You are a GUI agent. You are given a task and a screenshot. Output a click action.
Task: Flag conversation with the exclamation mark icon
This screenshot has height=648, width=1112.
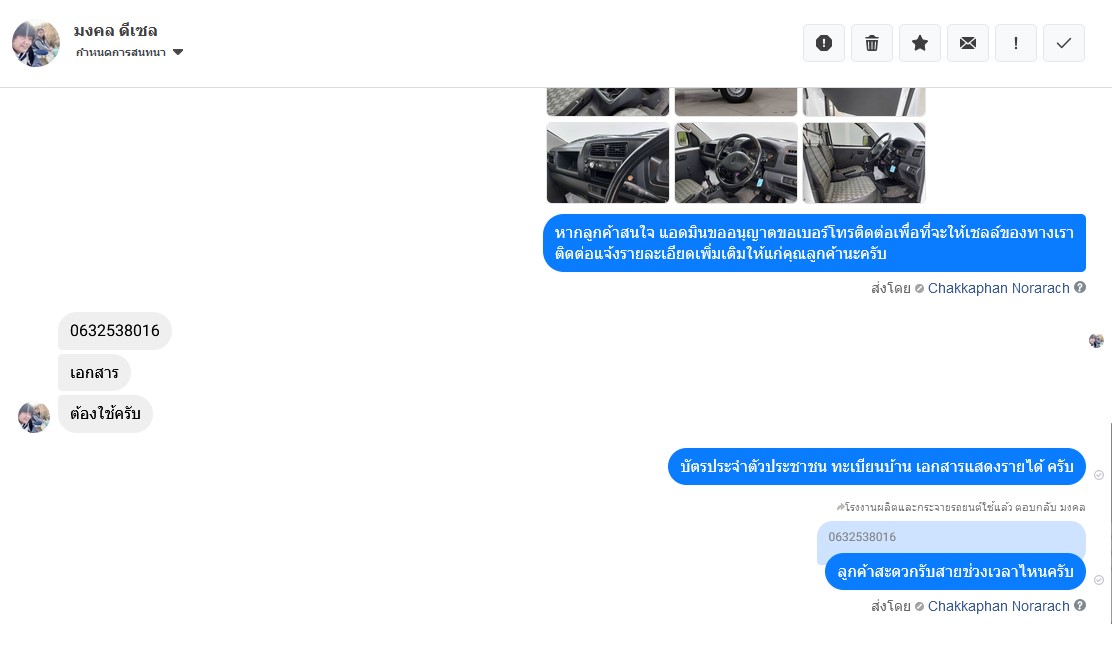[1016, 43]
